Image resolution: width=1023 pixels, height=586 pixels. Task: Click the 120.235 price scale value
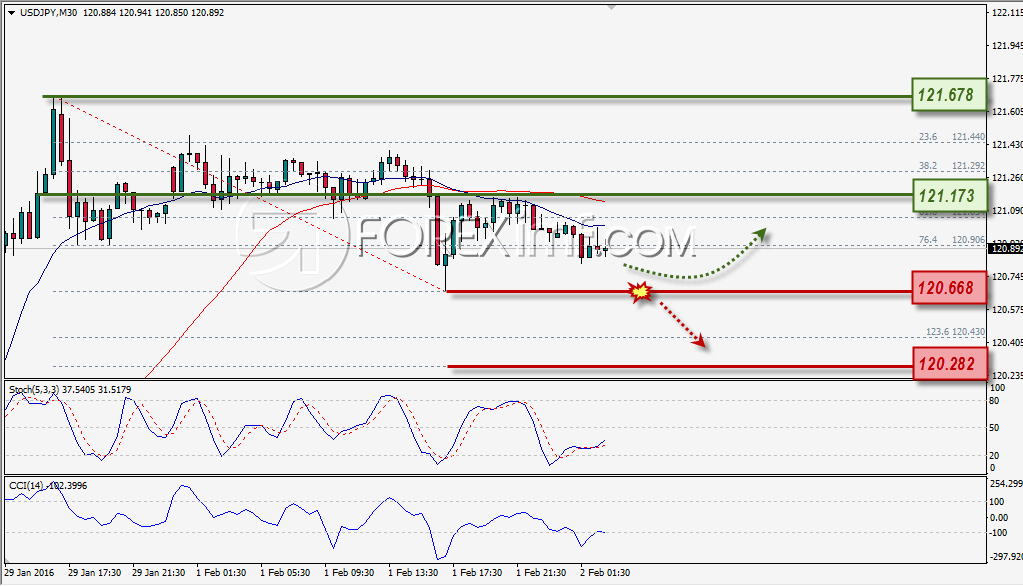[x=1007, y=375]
